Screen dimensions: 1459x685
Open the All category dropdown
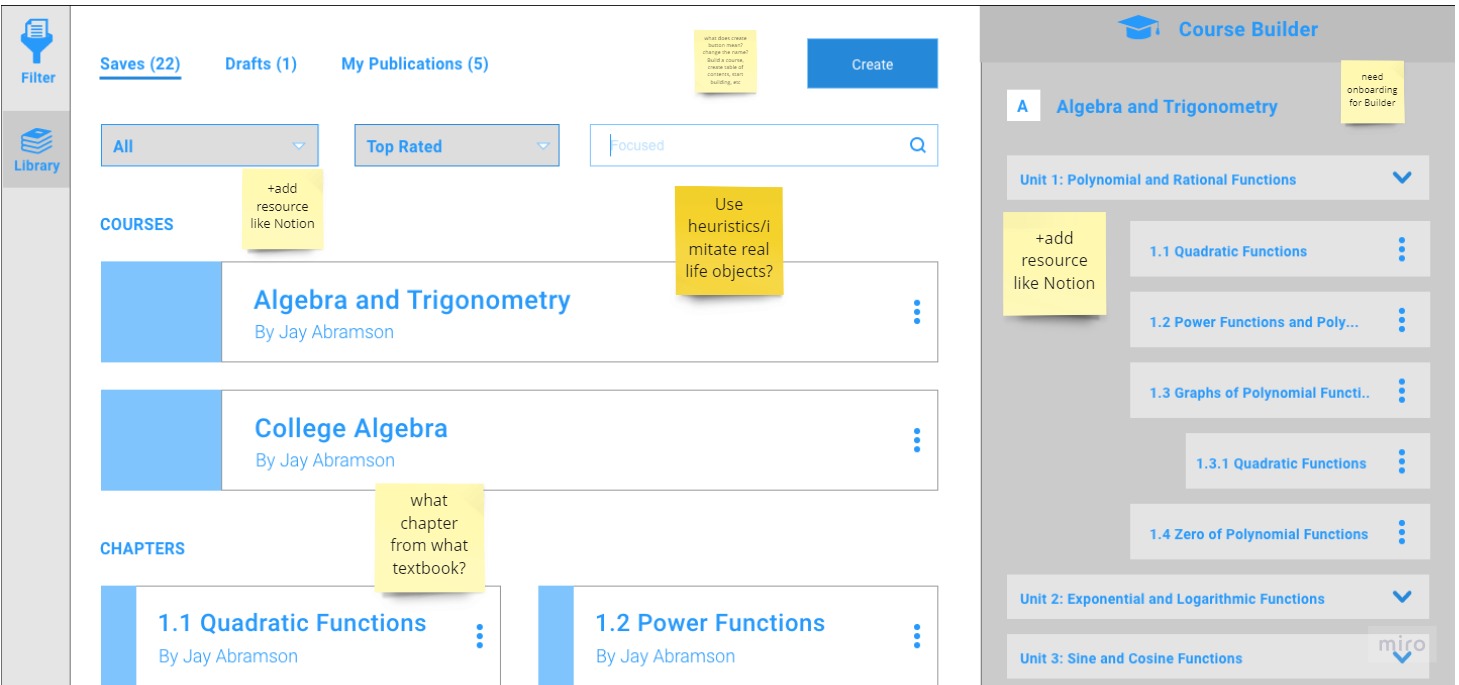pyautogui.click(x=210, y=146)
